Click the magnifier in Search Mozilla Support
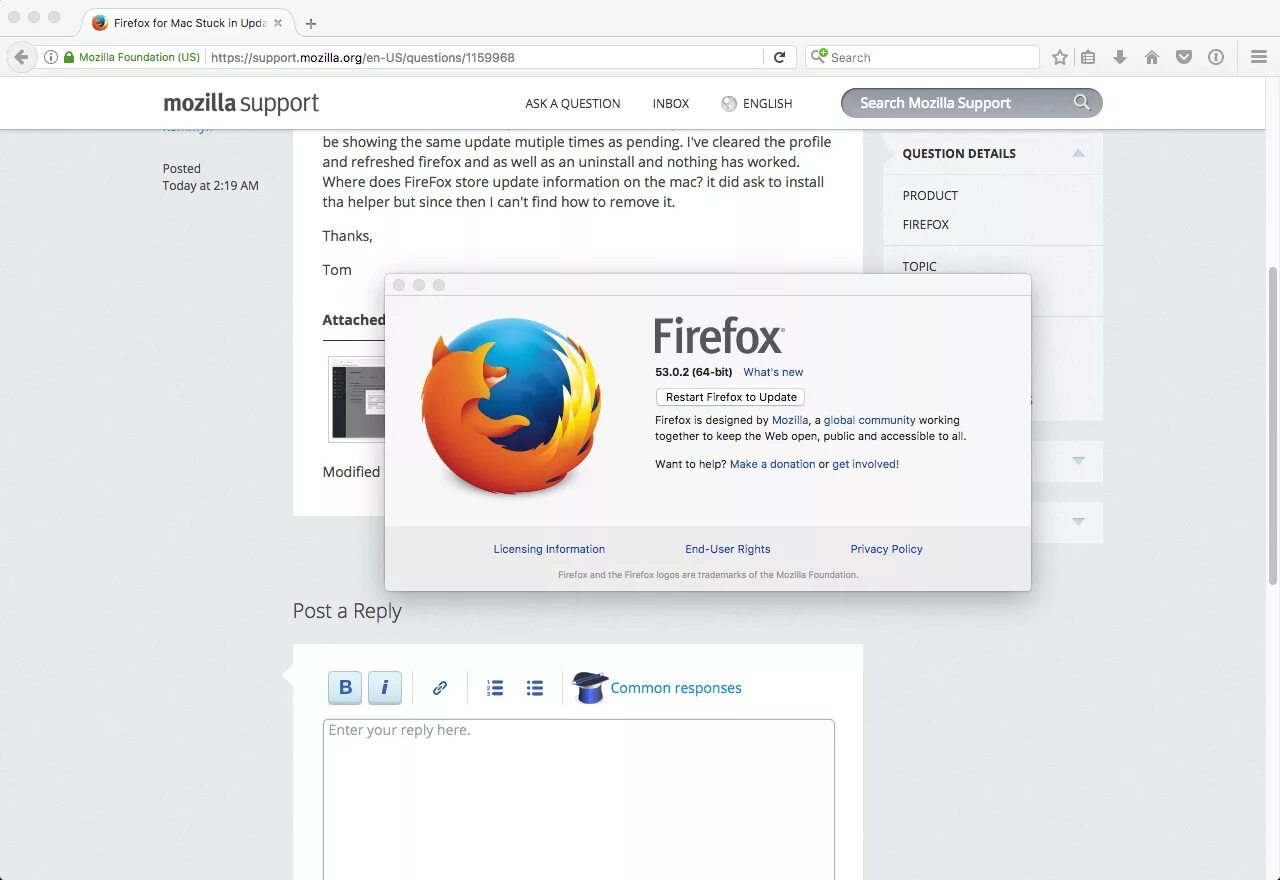The width and height of the screenshot is (1280, 880). 1082,102
